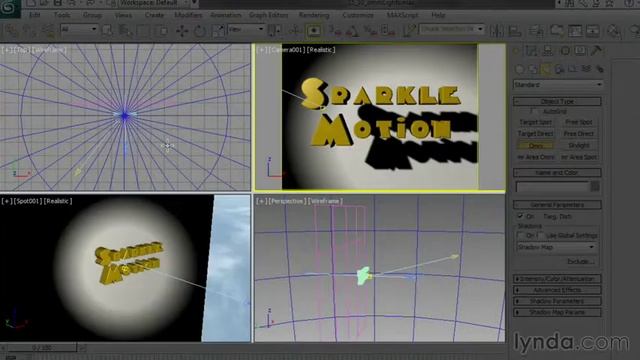Image resolution: width=640 pixels, height=360 pixels.
Task: Select the Systems category icon
Action: [599, 69]
